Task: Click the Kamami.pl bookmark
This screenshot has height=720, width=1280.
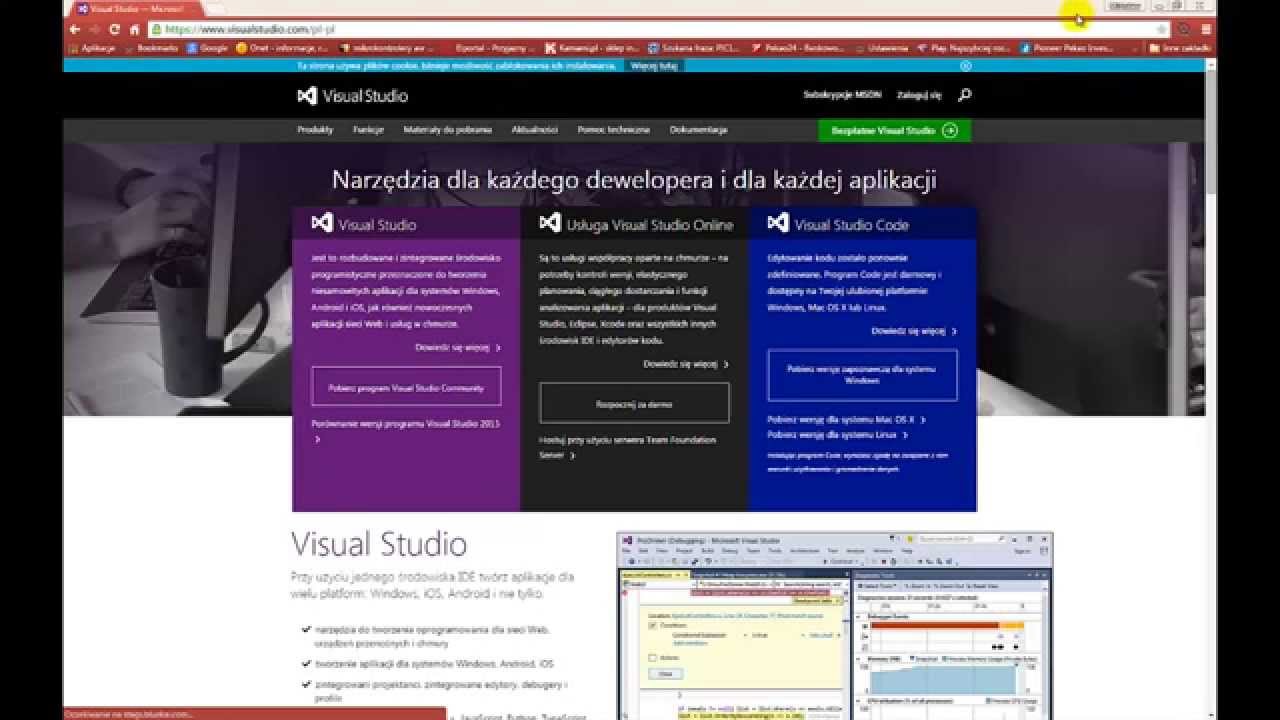Action: (x=594, y=47)
